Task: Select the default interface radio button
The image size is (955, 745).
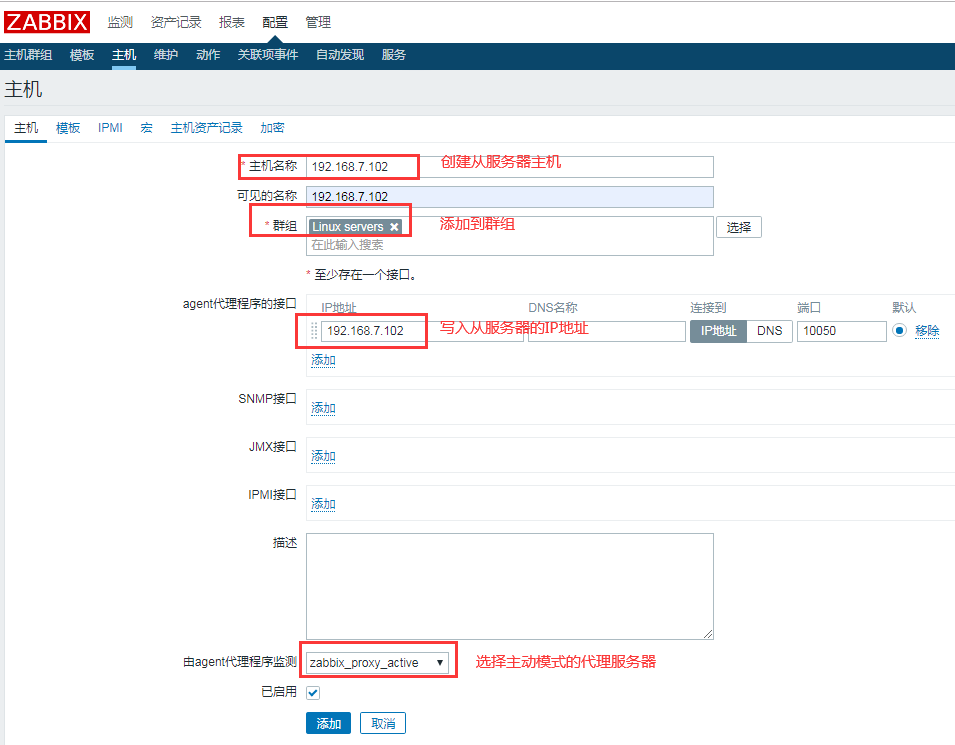Action: 900,330
